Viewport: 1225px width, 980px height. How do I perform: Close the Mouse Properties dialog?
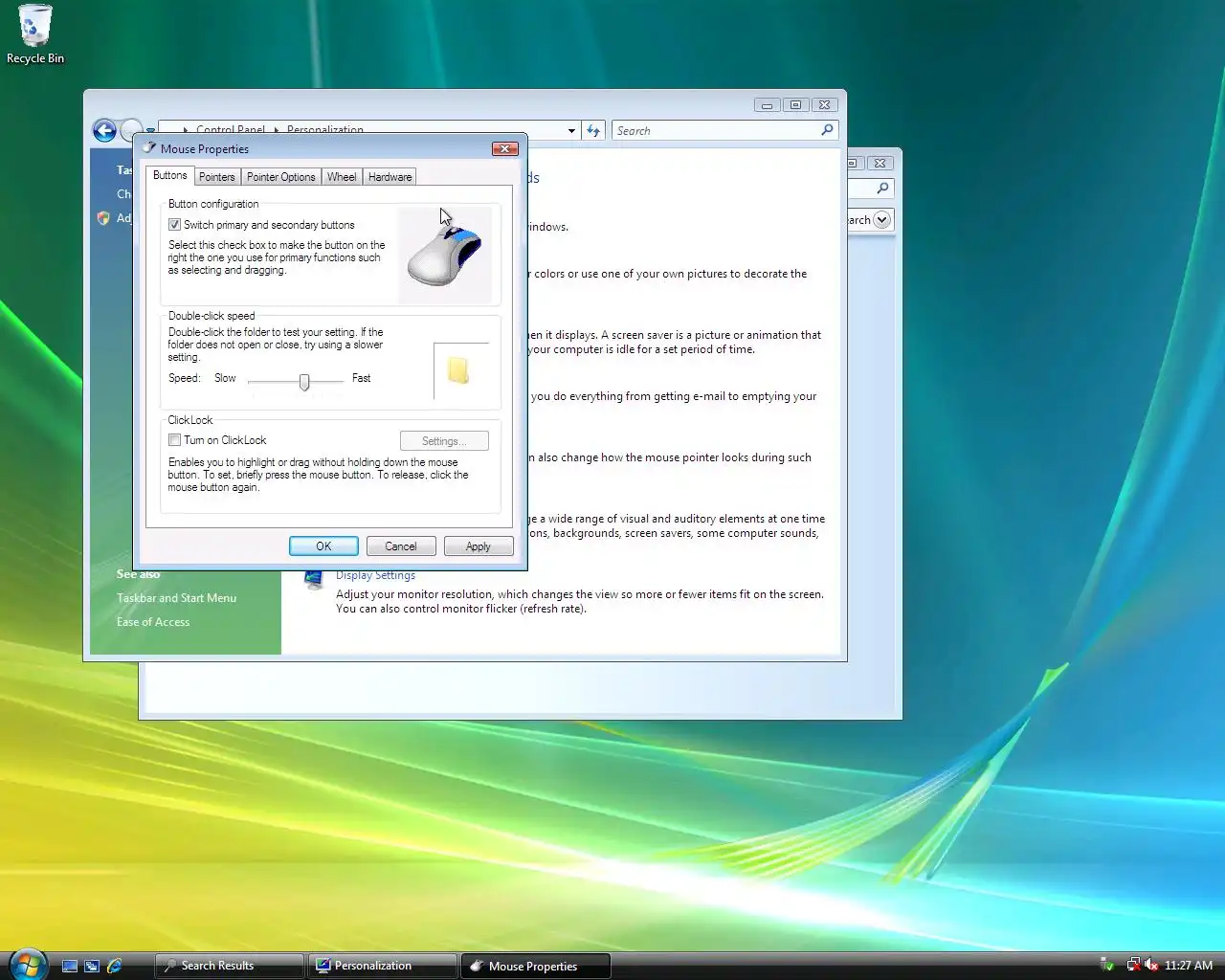(505, 148)
